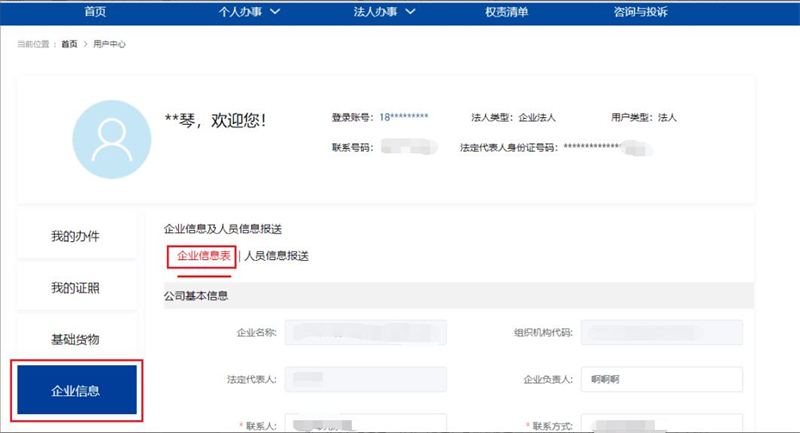This screenshot has height=433, width=800.
Task: Open 权责清单 navigation item
Action: 507,12
